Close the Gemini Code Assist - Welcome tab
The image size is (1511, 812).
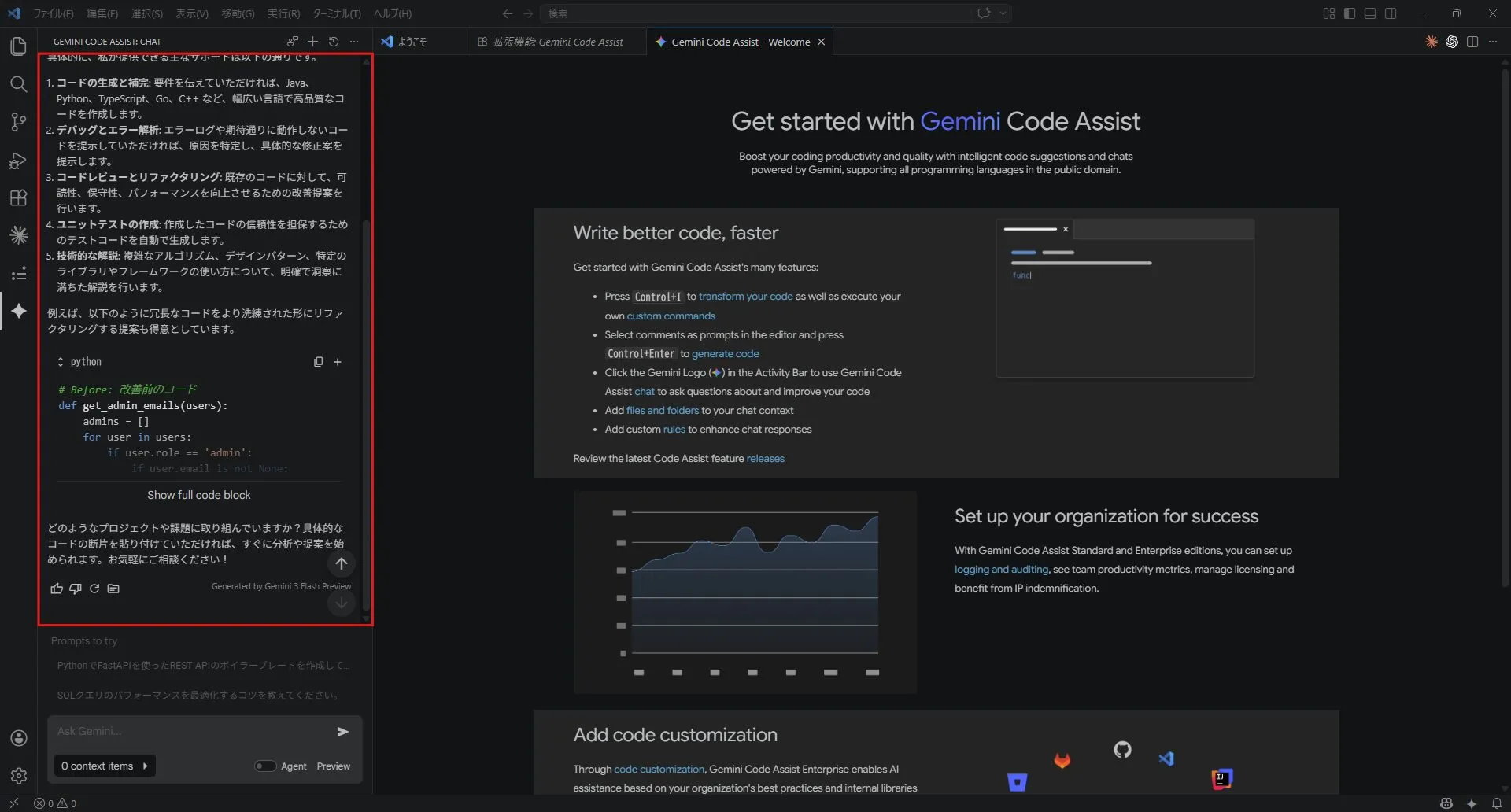[x=821, y=42]
